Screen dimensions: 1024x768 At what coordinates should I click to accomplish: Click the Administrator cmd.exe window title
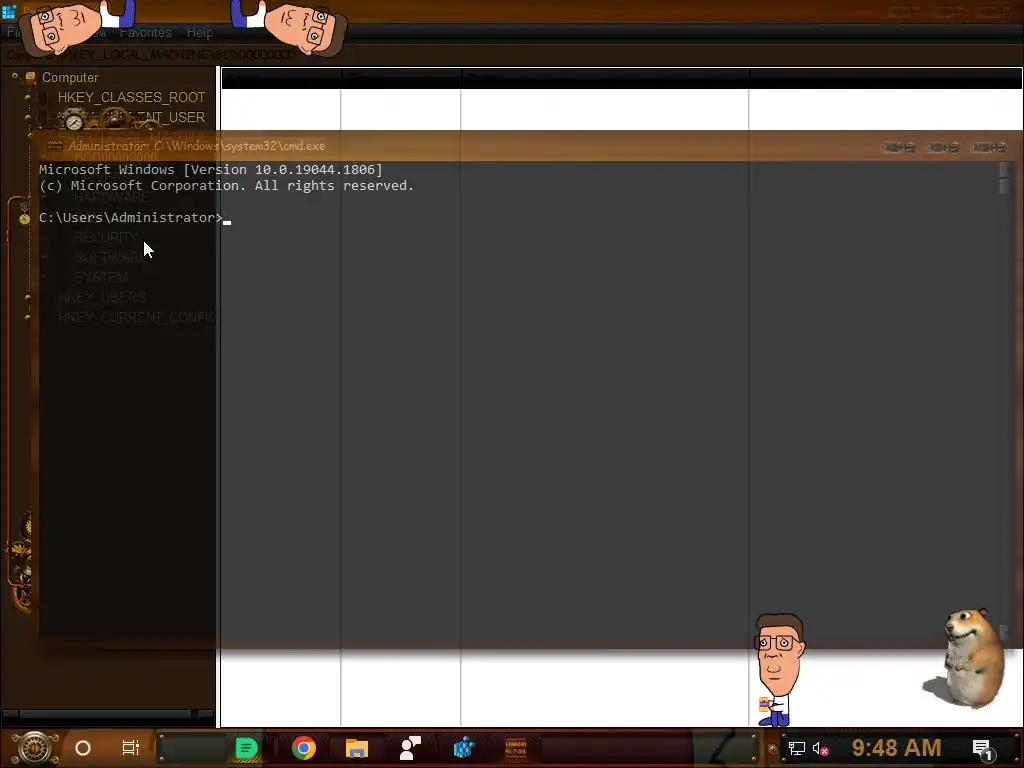(197, 146)
